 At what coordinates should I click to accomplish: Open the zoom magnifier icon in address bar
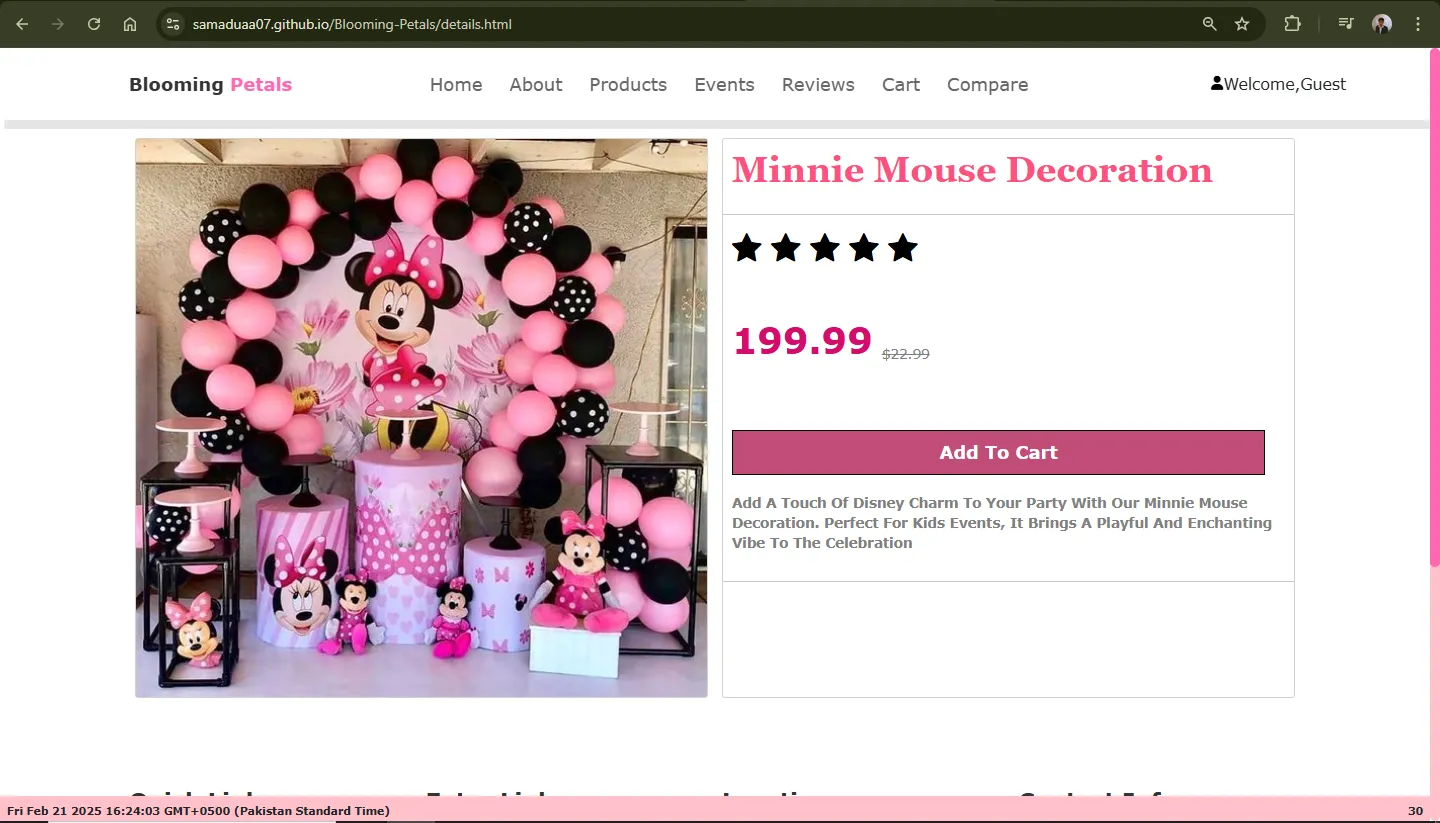[x=1210, y=24]
